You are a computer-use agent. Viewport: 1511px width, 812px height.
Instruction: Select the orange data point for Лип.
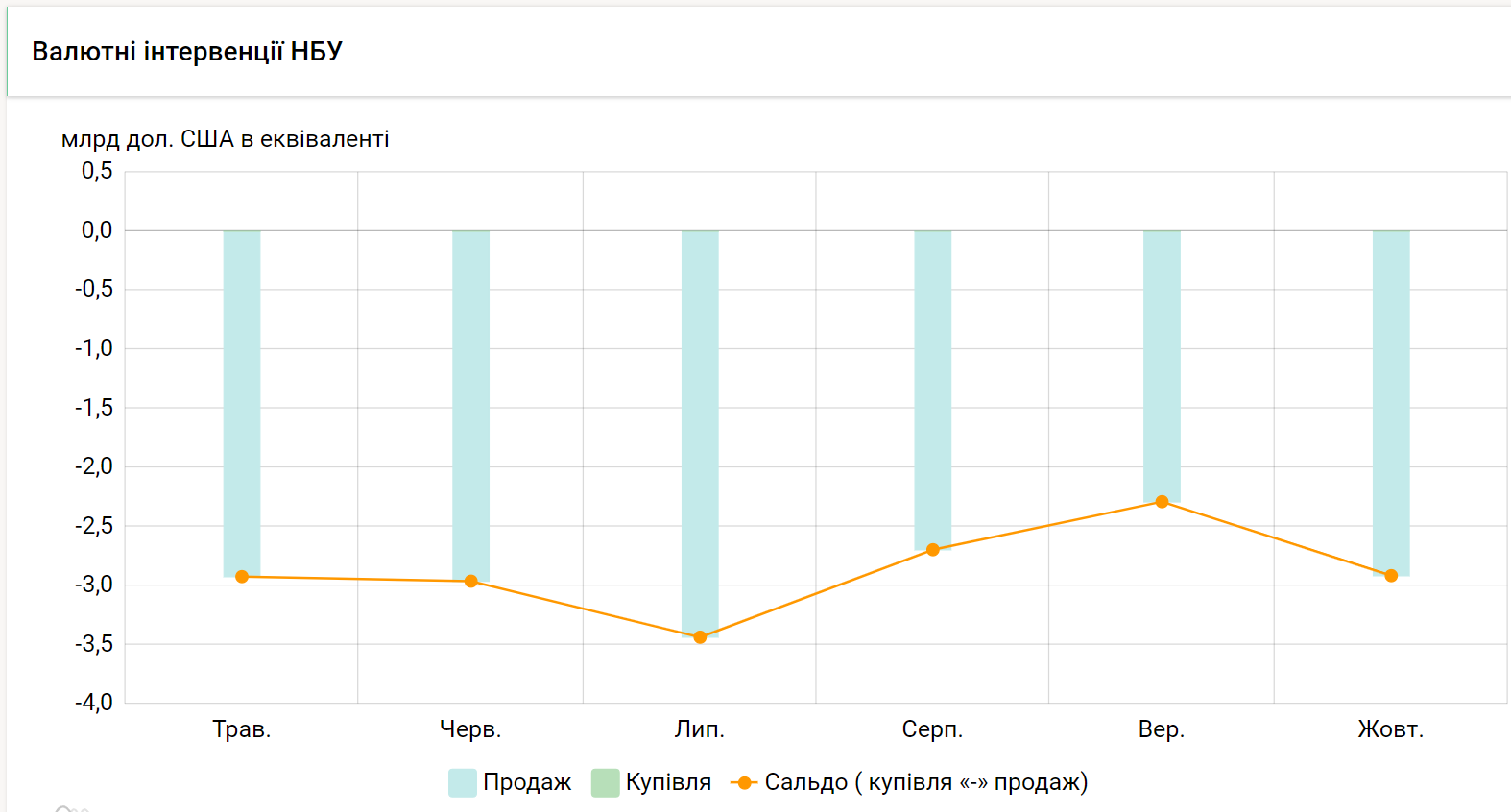tap(700, 637)
